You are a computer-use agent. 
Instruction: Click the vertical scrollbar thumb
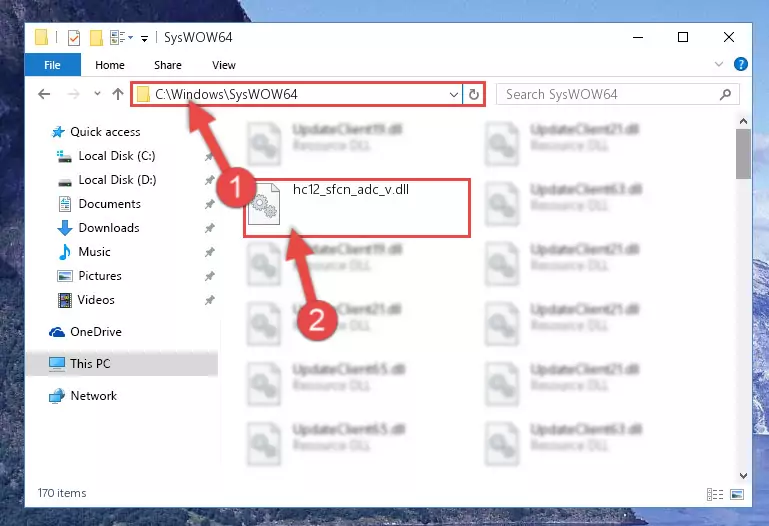[743, 154]
